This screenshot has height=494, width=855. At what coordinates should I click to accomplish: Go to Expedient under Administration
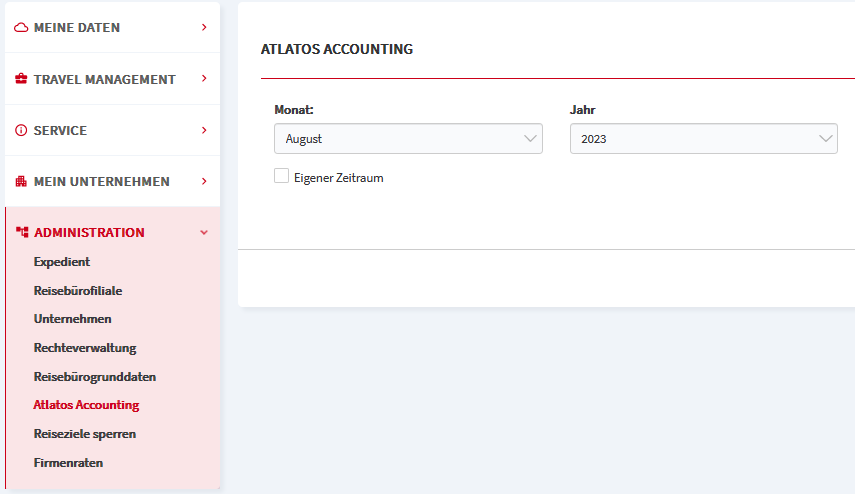tap(62, 262)
